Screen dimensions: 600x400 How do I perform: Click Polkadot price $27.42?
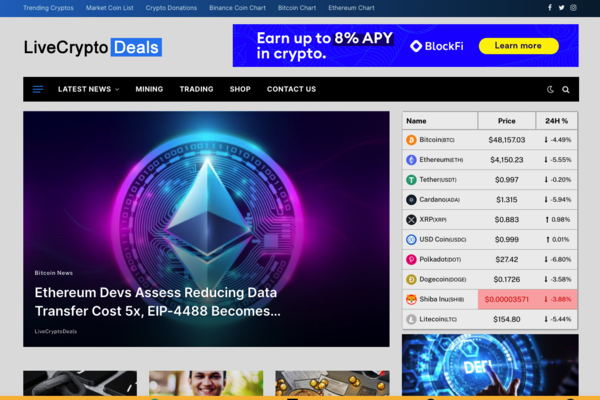507,260
